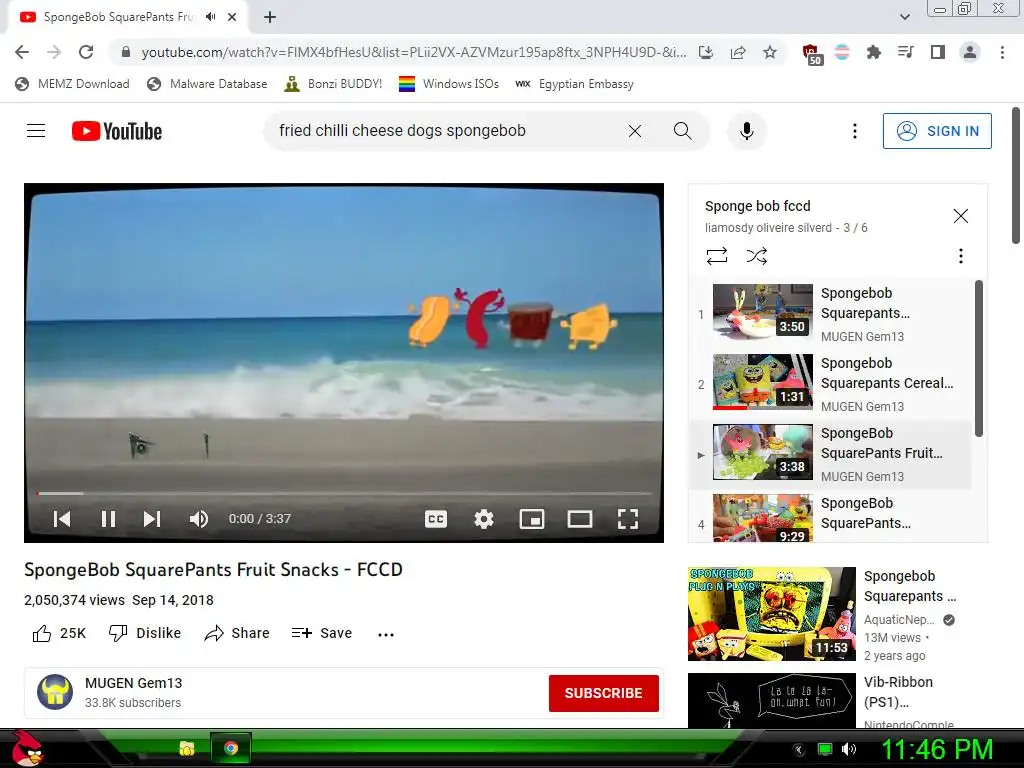Viewport: 1024px width, 768px height.
Task: Mute the tab using the speaker icon
Action: tap(210, 17)
